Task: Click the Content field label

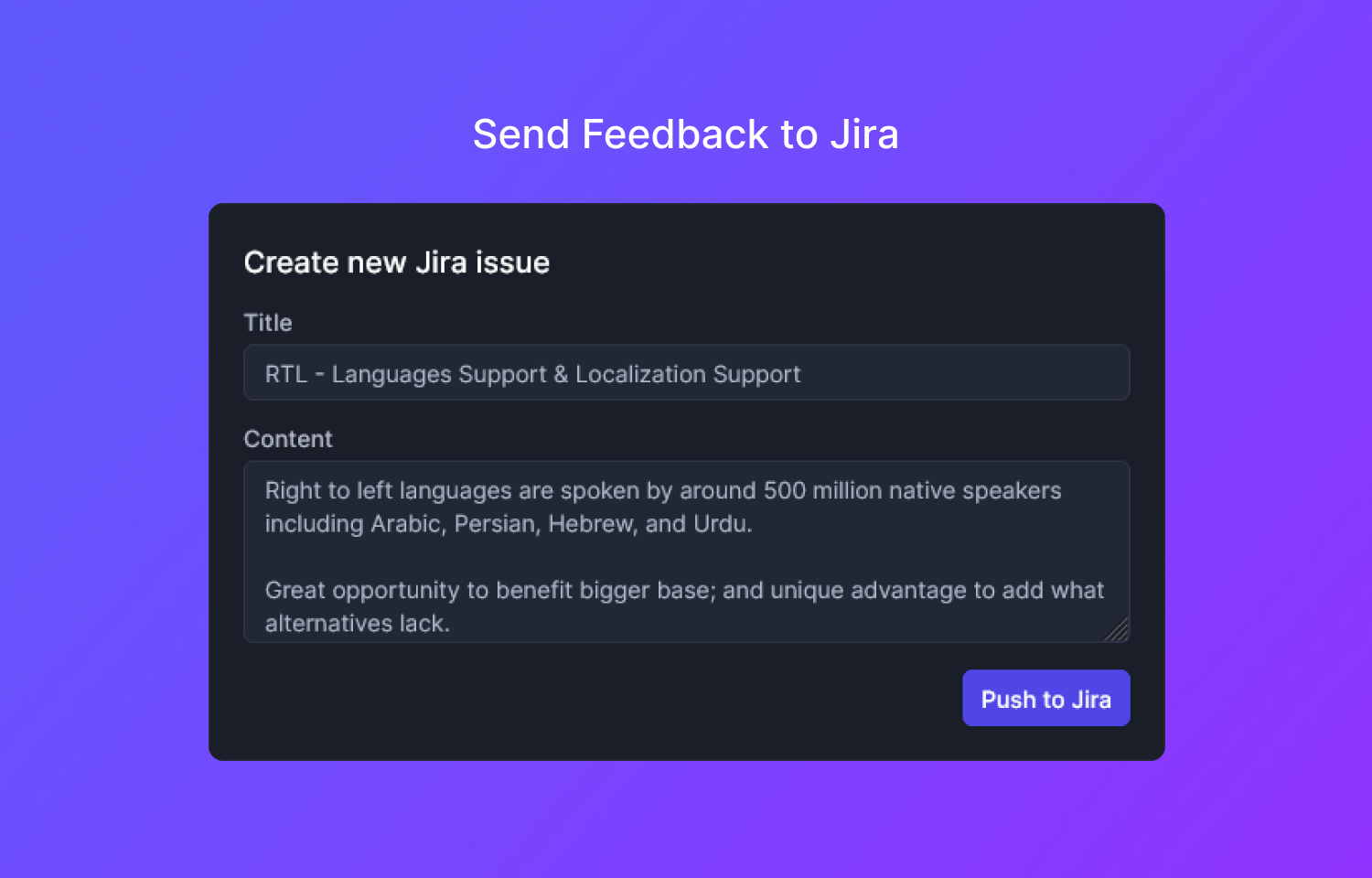Action: click(x=288, y=439)
